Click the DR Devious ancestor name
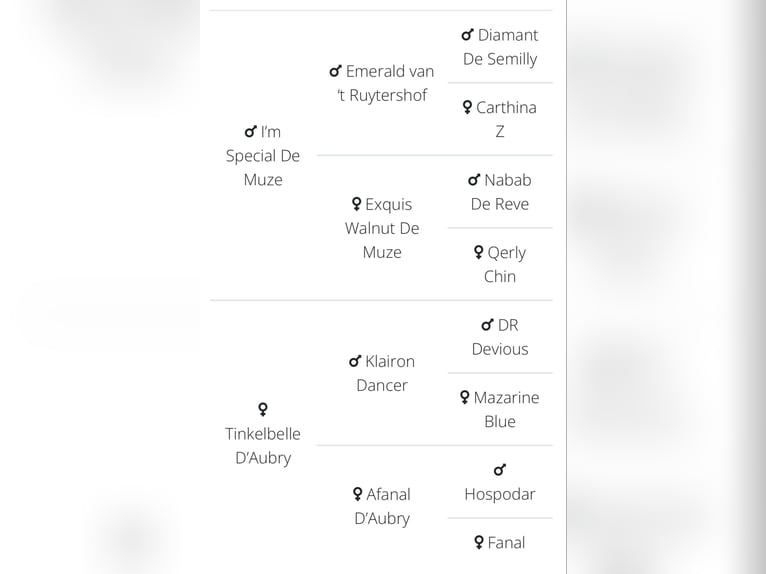766x574 pixels. point(500,337)
